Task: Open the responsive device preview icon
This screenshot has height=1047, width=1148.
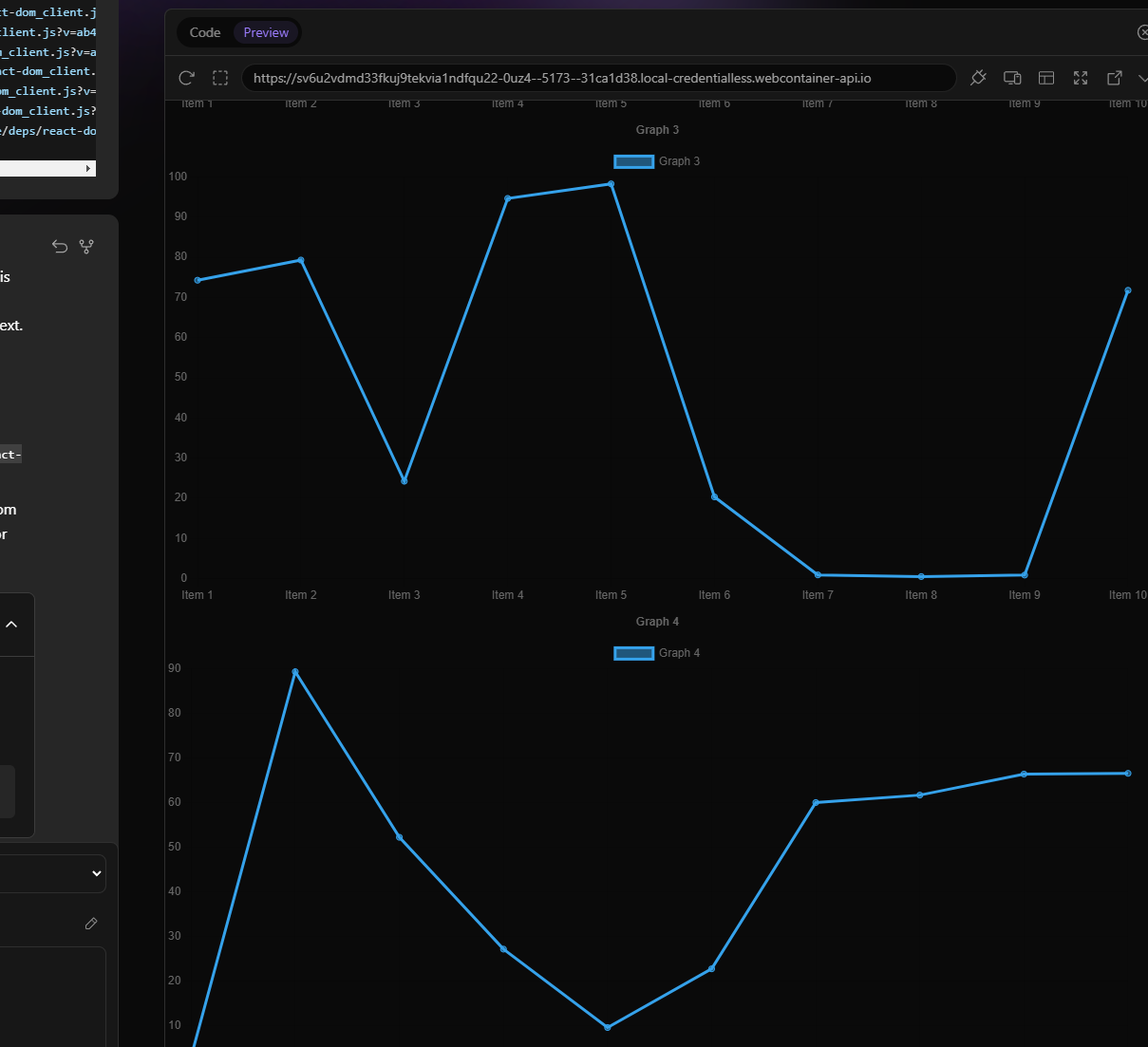Action: [x=1012, y=78]
